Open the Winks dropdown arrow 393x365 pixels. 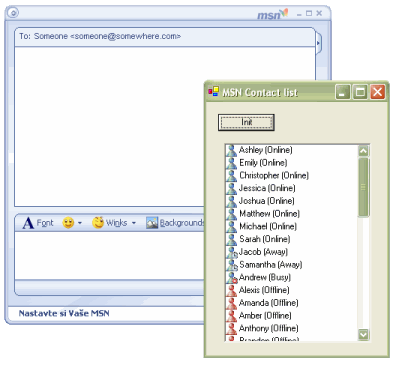[x=134, y=223]
